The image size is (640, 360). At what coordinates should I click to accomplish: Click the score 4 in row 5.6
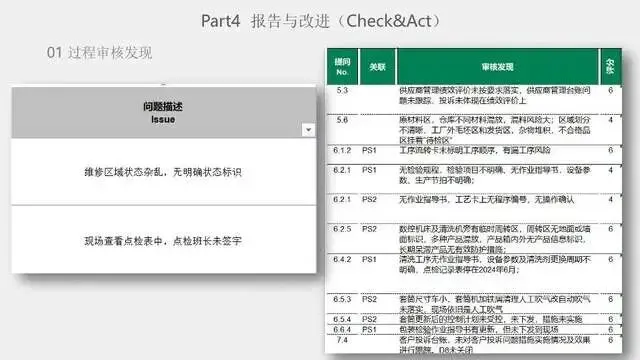coord(611,120)
